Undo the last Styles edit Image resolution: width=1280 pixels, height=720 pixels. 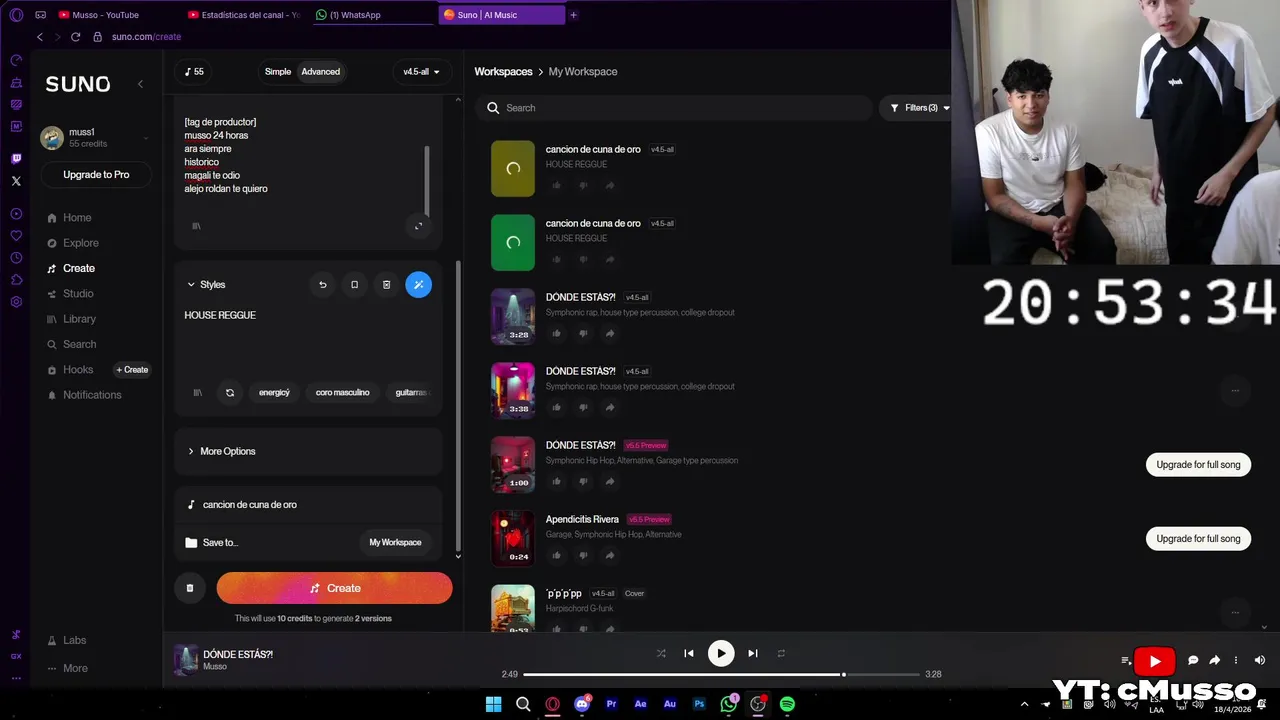point(322,285)
